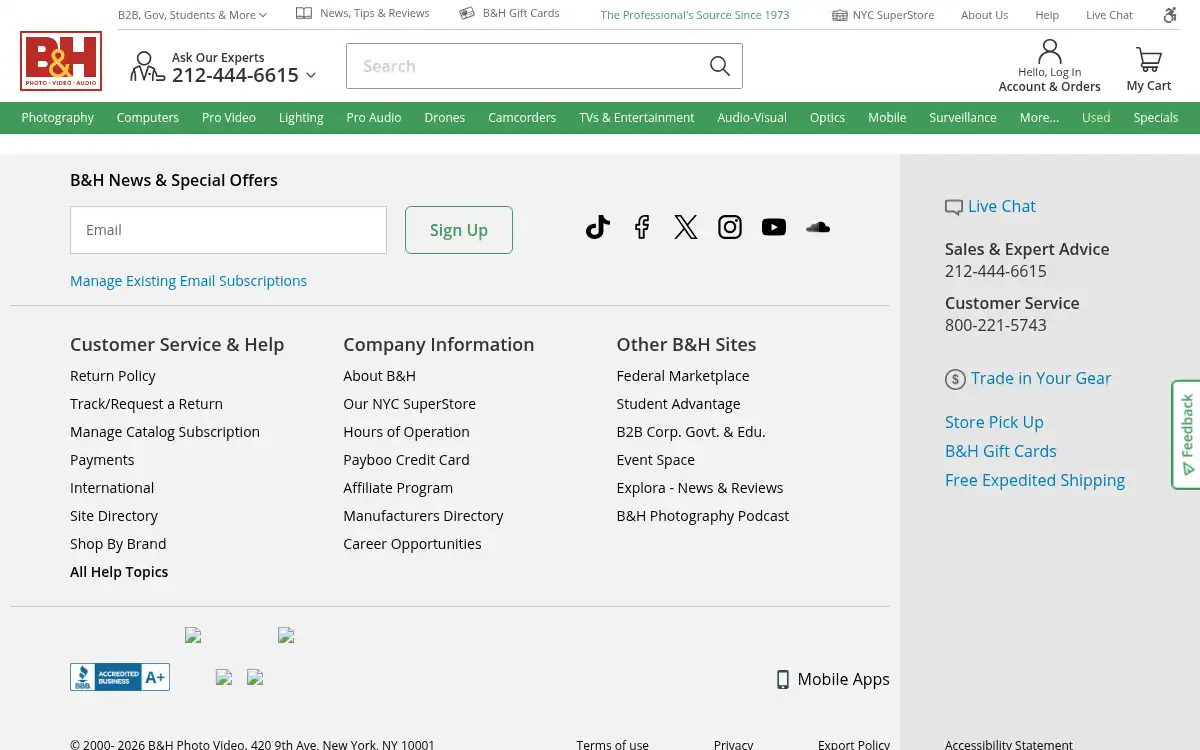Open the Privacy footer link
The width and height of the screenshot is (1200, 750).
pyautogui.click(x=733, y=744)
